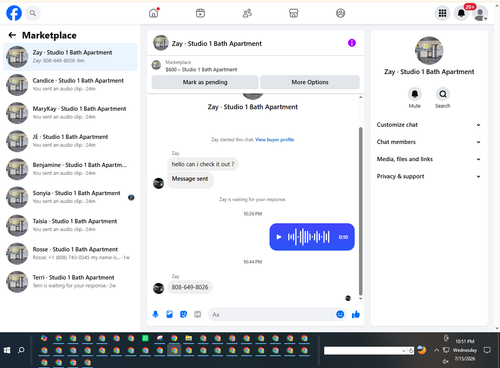Click the 'hello can i check it out ?' message
Image resolution: width=500 pixels, height=368 pixels.
point(203,164)
